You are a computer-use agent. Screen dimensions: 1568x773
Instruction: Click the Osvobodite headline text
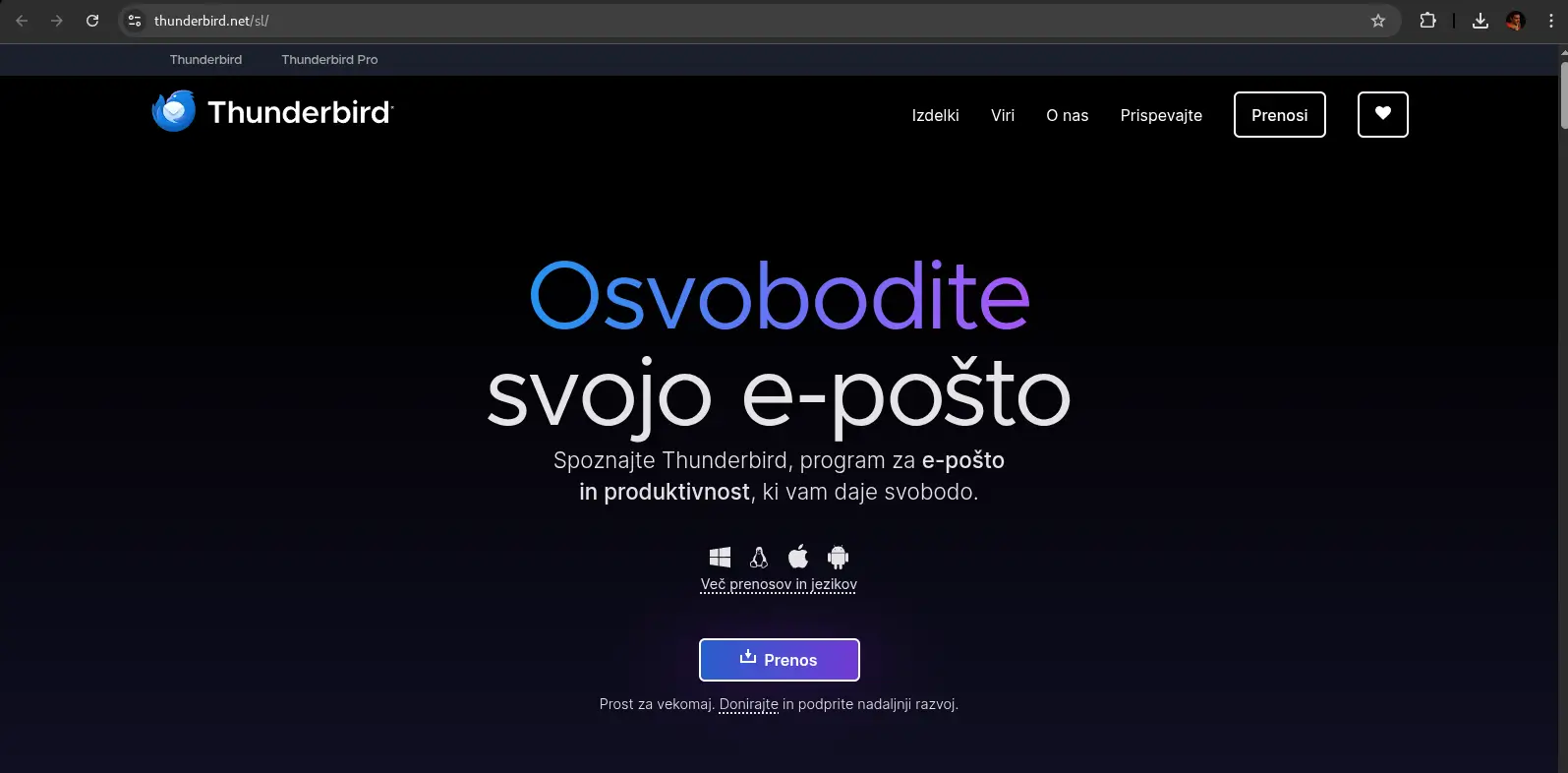pos(780,295)
